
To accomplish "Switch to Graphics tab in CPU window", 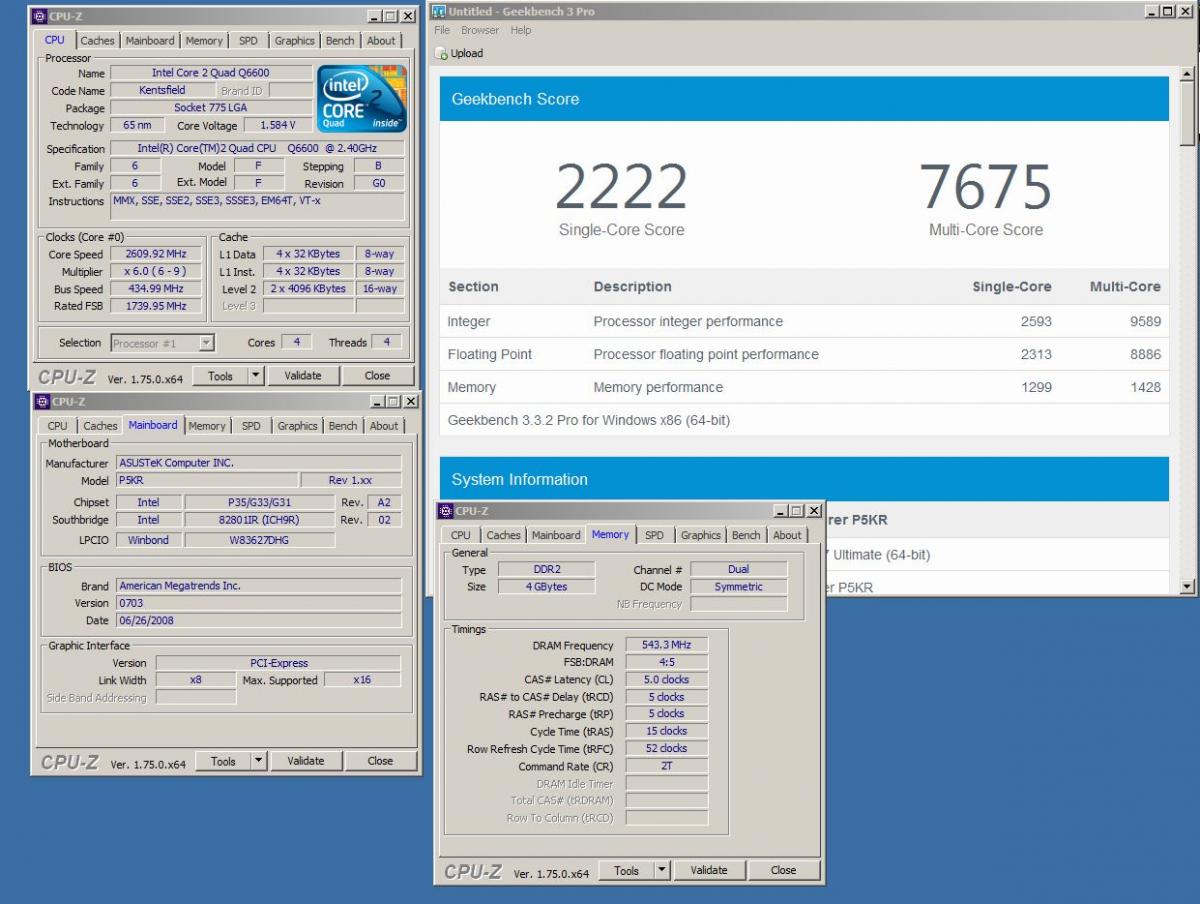I will (x=294, y=41).
